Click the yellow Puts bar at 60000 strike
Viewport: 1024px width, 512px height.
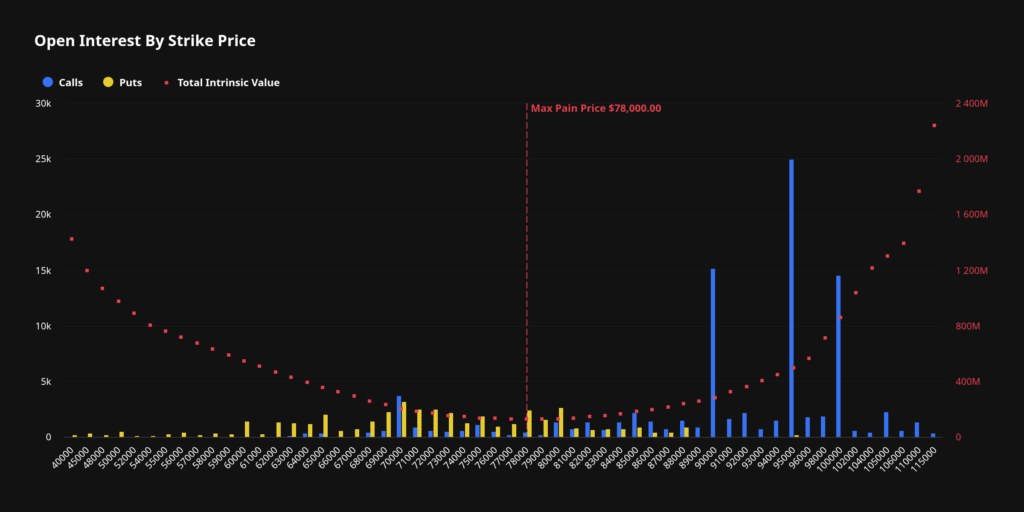[247, 429]
